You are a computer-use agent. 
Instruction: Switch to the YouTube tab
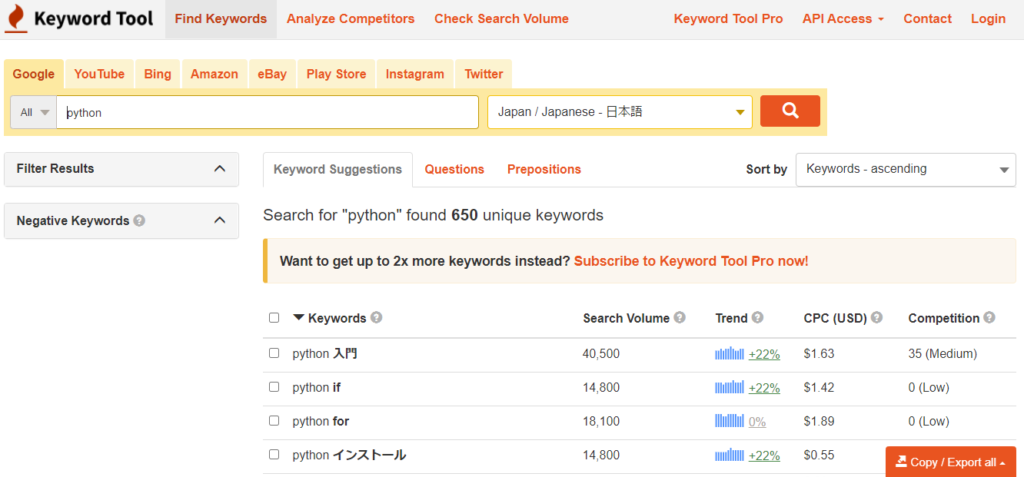pyautogui.click(x=99, y=74)
